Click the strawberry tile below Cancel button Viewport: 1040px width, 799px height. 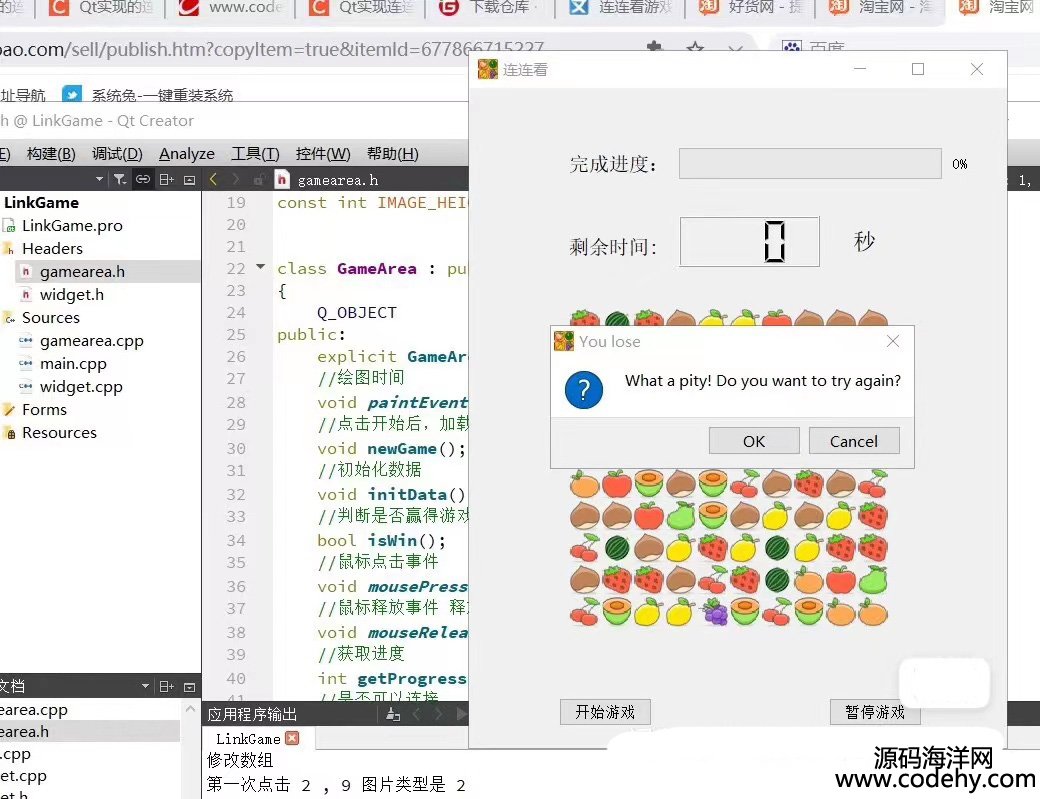(809, 484)
